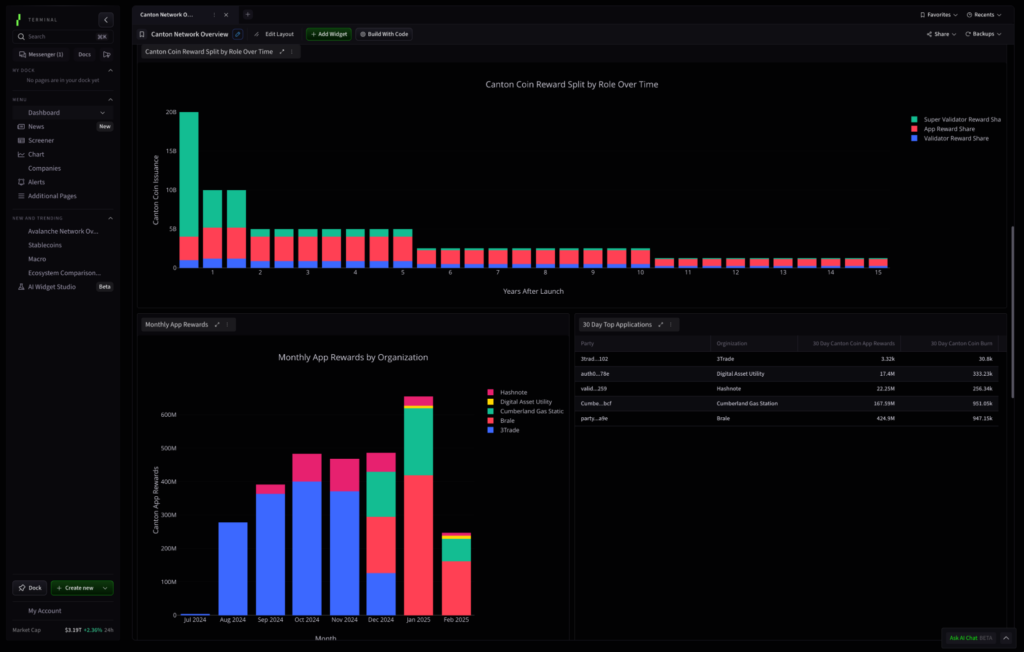Toggle the Brale series in the legend
The image size is (1024, 652).
(501, 421)
